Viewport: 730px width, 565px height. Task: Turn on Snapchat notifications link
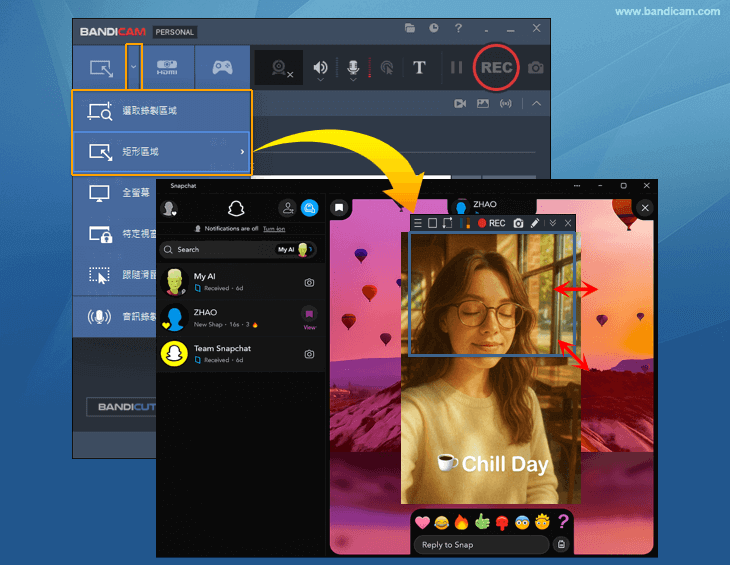[x=274, y=229]
